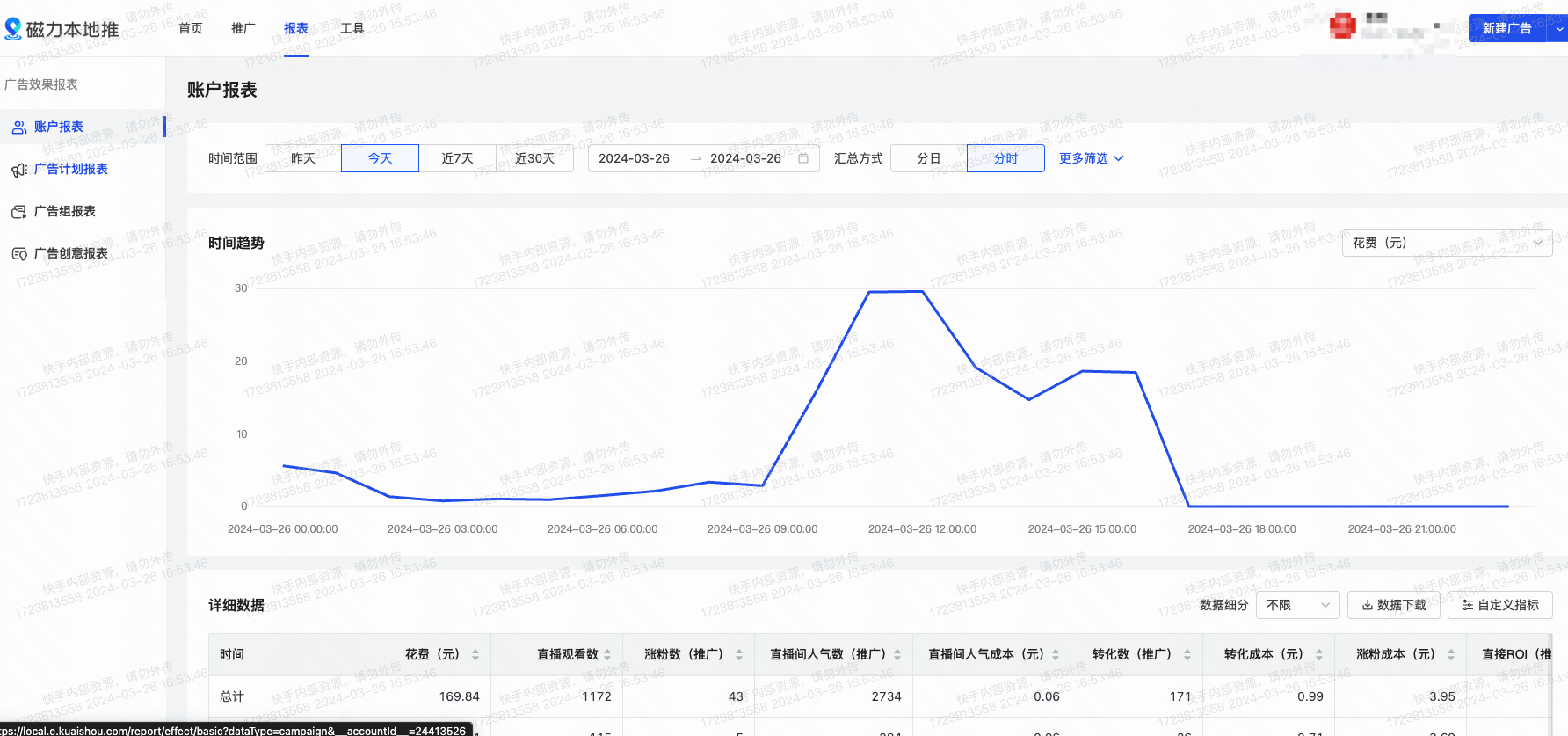Click 总计 直播间人气成本 value 0.06
The height and width of the screenshot is (736, 1568).
(x=1046, y=696)
